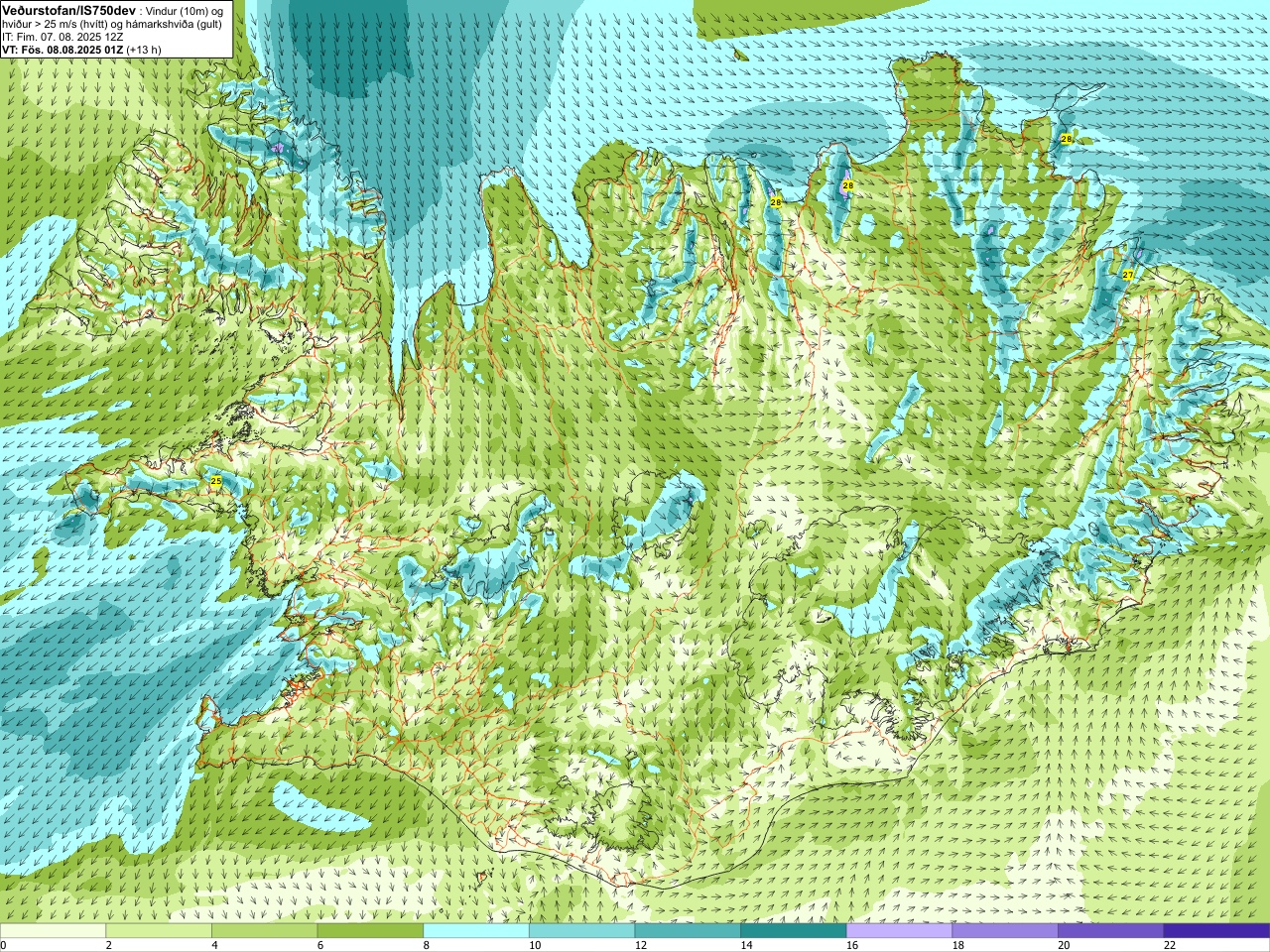The image size is (1270, 952).
Task: Click the legend tick number 12
Action: [x=641, y=946]
